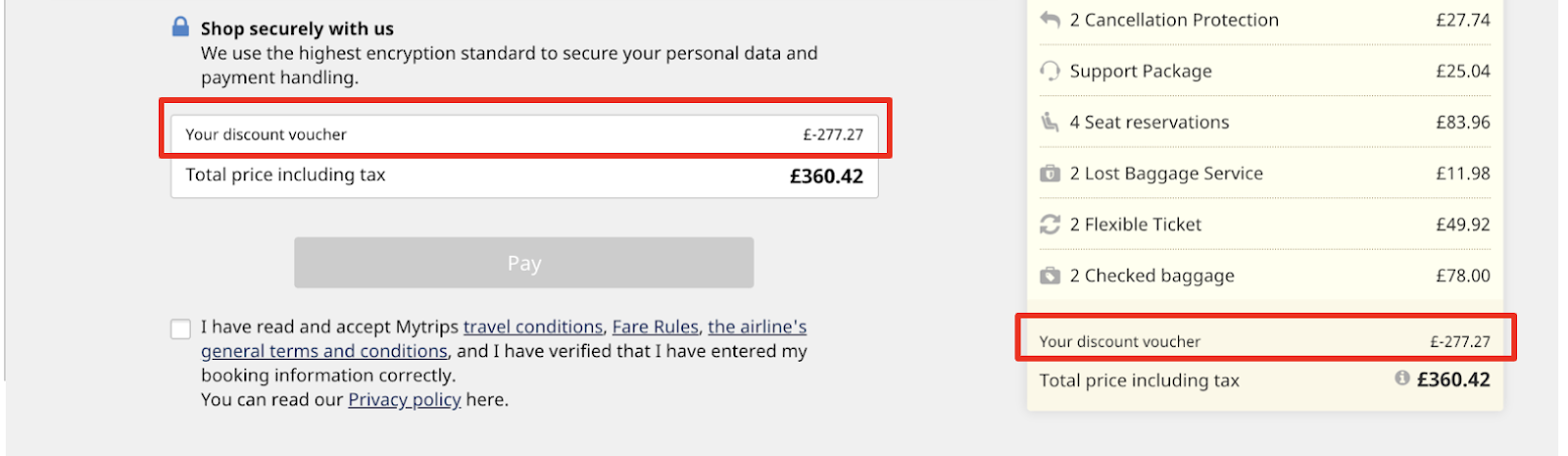Screen dimensions: 1568x456
Task: Click the 4 Seat reservations line item
Action: [x=1264, y=122]
